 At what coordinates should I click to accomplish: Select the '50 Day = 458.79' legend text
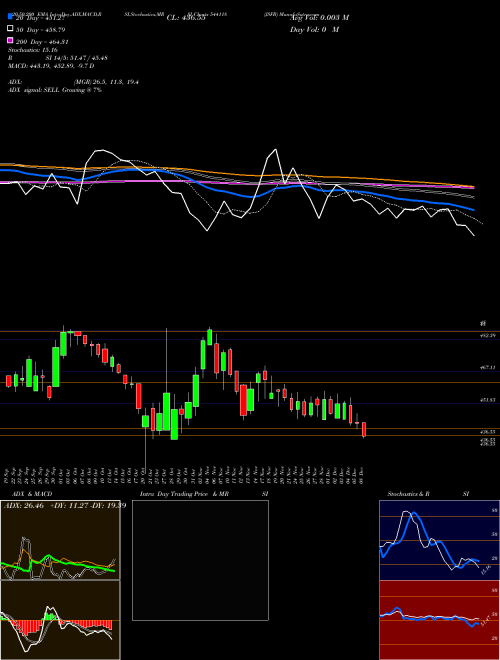point(41,30)
